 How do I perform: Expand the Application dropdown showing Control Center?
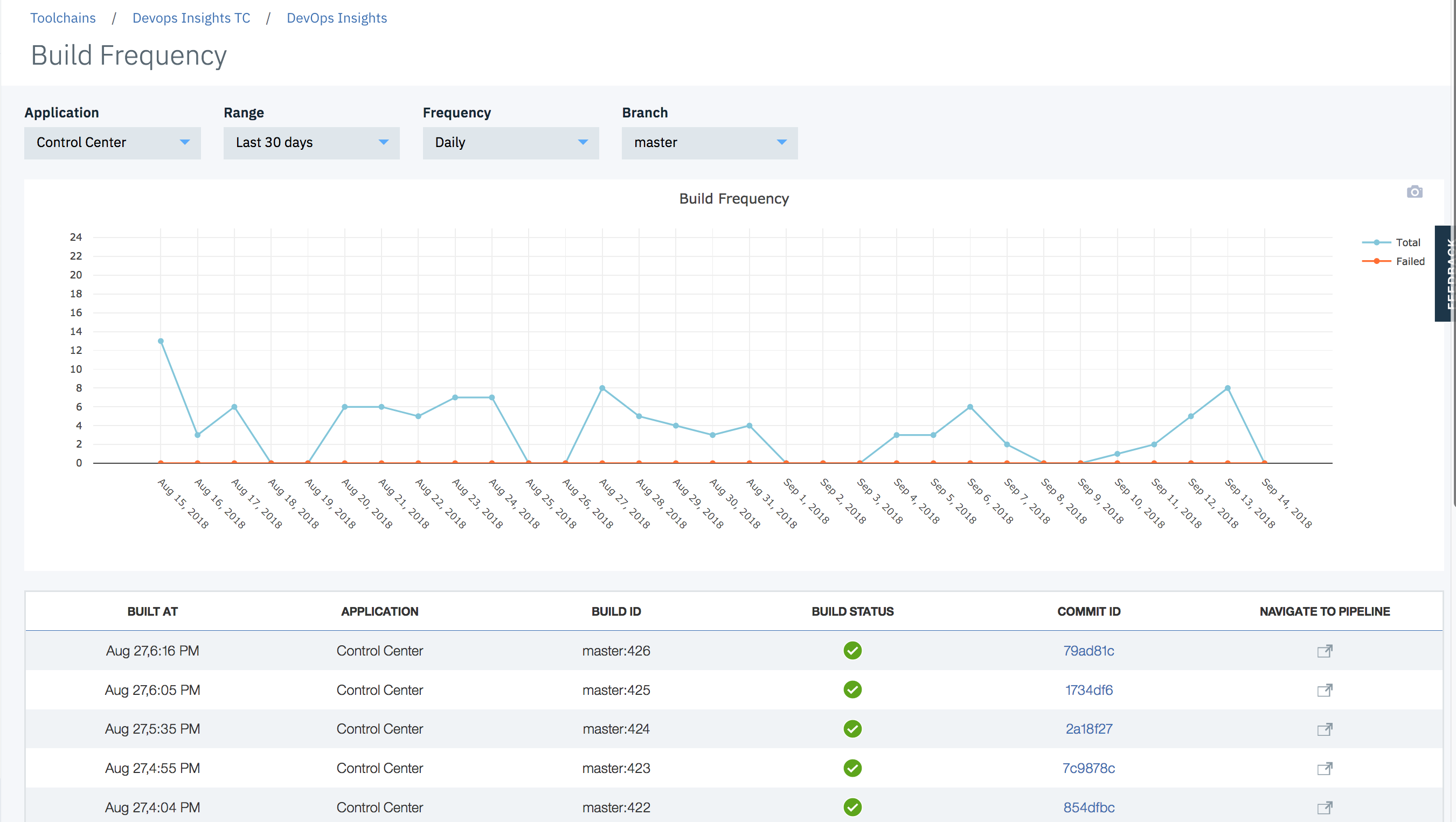click(x=113, y=143)
